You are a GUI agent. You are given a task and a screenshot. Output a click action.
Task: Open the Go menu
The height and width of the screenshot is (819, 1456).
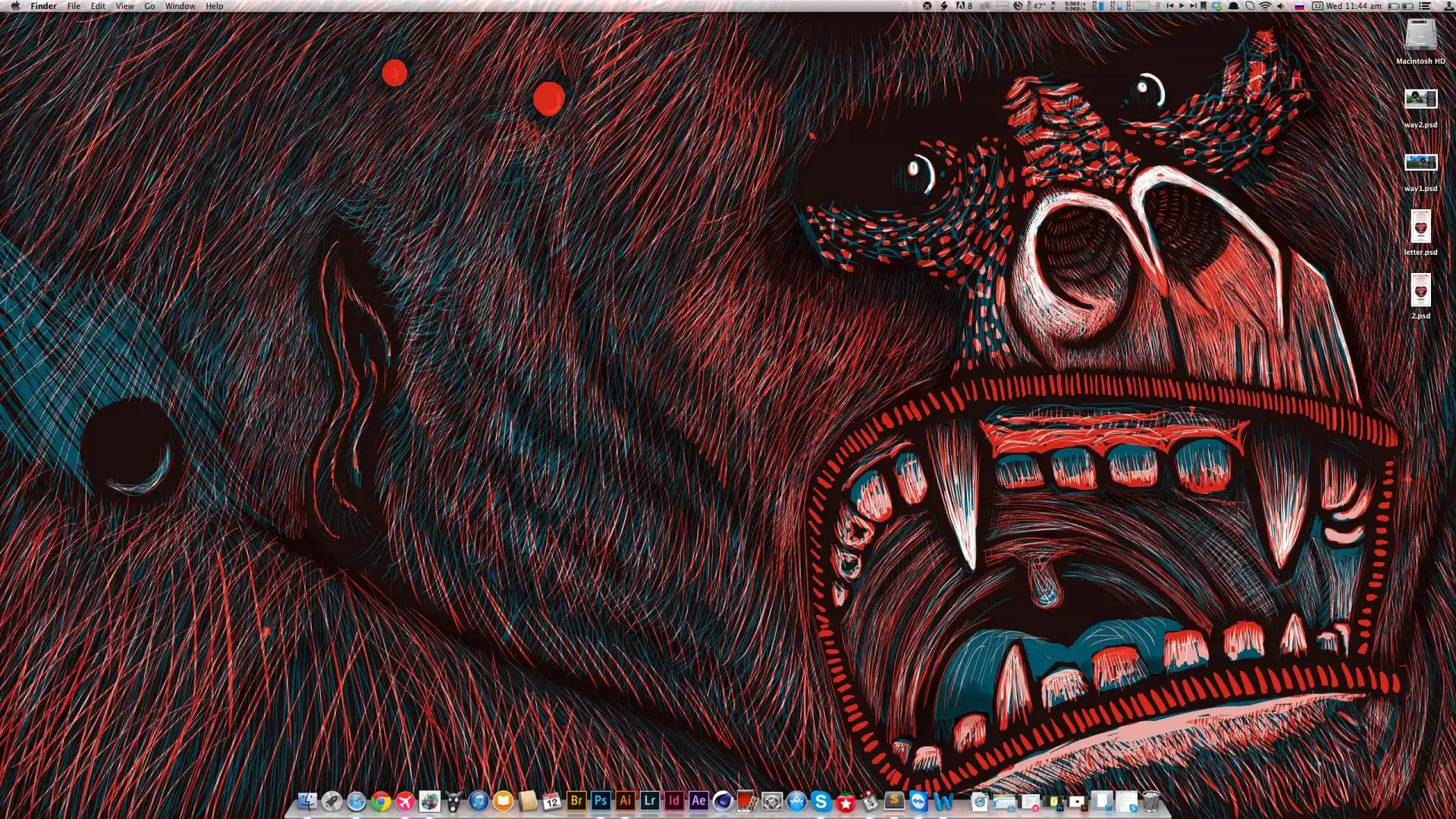click(x=149, y=6)
